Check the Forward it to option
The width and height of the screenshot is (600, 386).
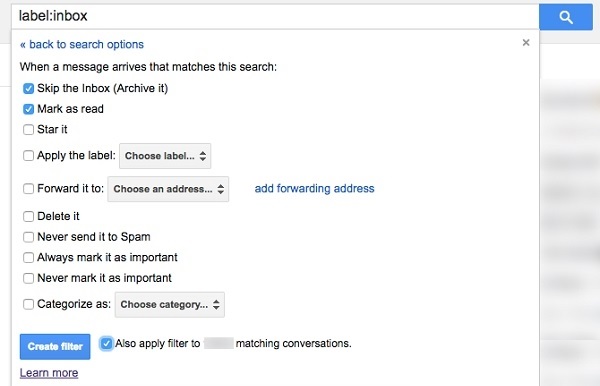(x=28, y=189)
